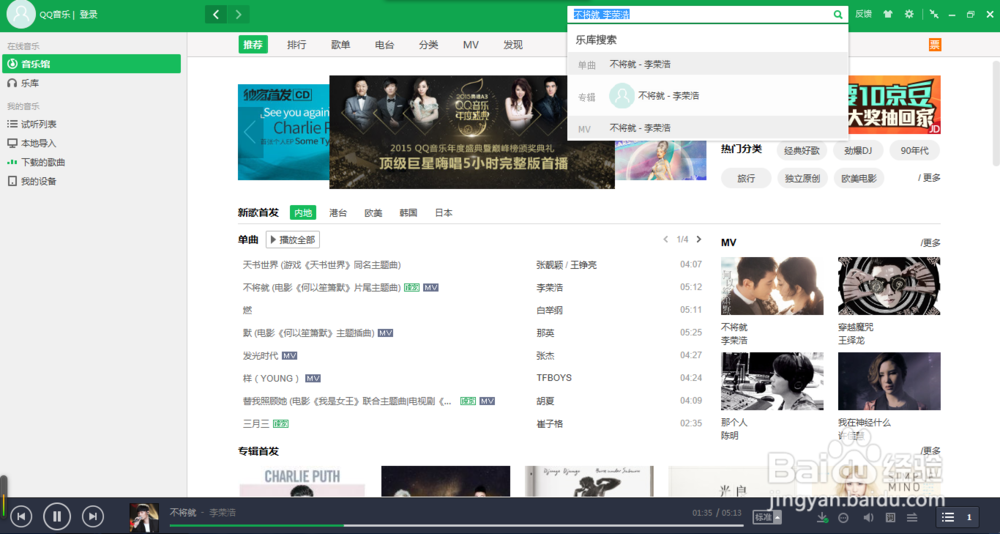This screenshot has height=534, width=1000.
Task: Switch to 歌单 tab
Action: click(341, 45)
